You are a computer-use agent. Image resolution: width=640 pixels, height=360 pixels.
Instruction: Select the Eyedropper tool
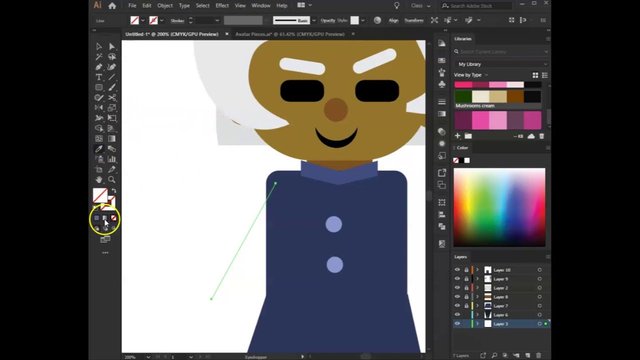99,149
